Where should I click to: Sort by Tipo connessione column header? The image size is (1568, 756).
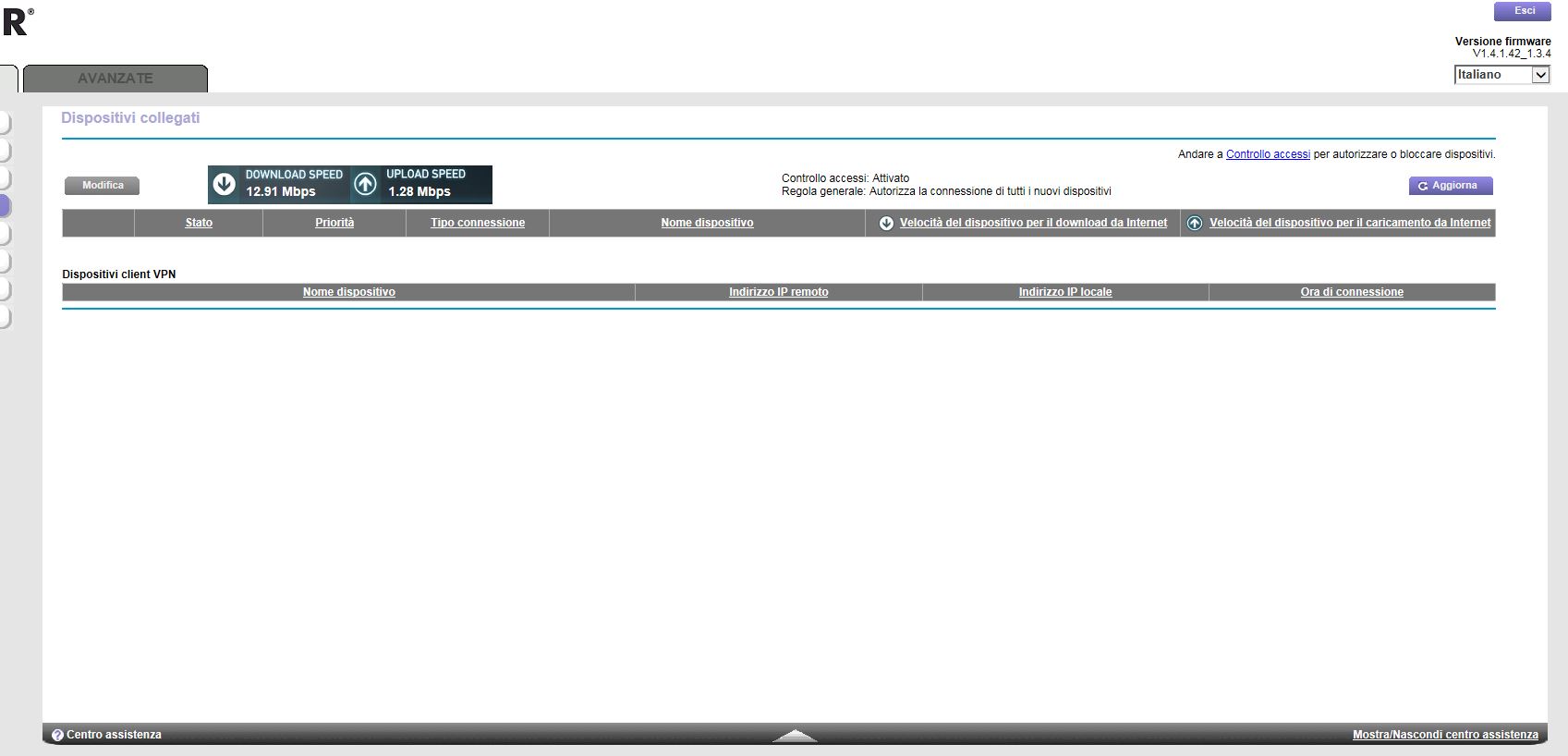click(478, 223)
